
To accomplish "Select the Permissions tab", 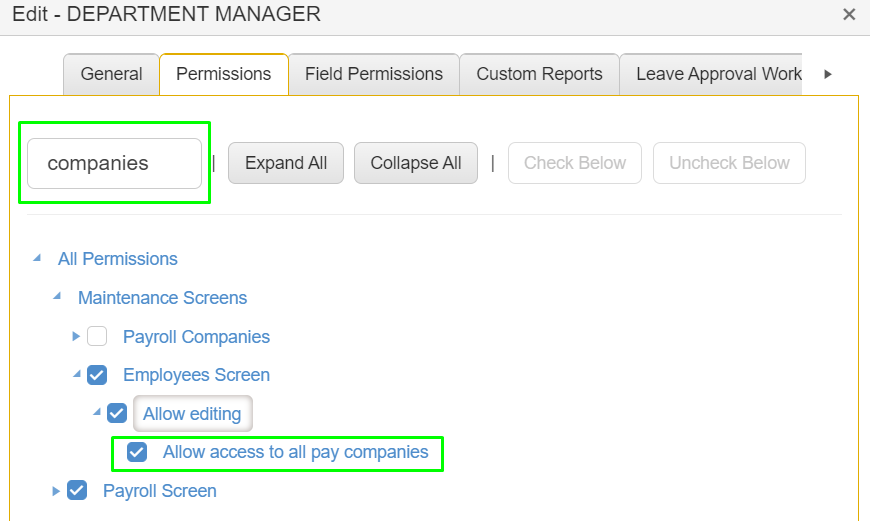I will point(224,74).
